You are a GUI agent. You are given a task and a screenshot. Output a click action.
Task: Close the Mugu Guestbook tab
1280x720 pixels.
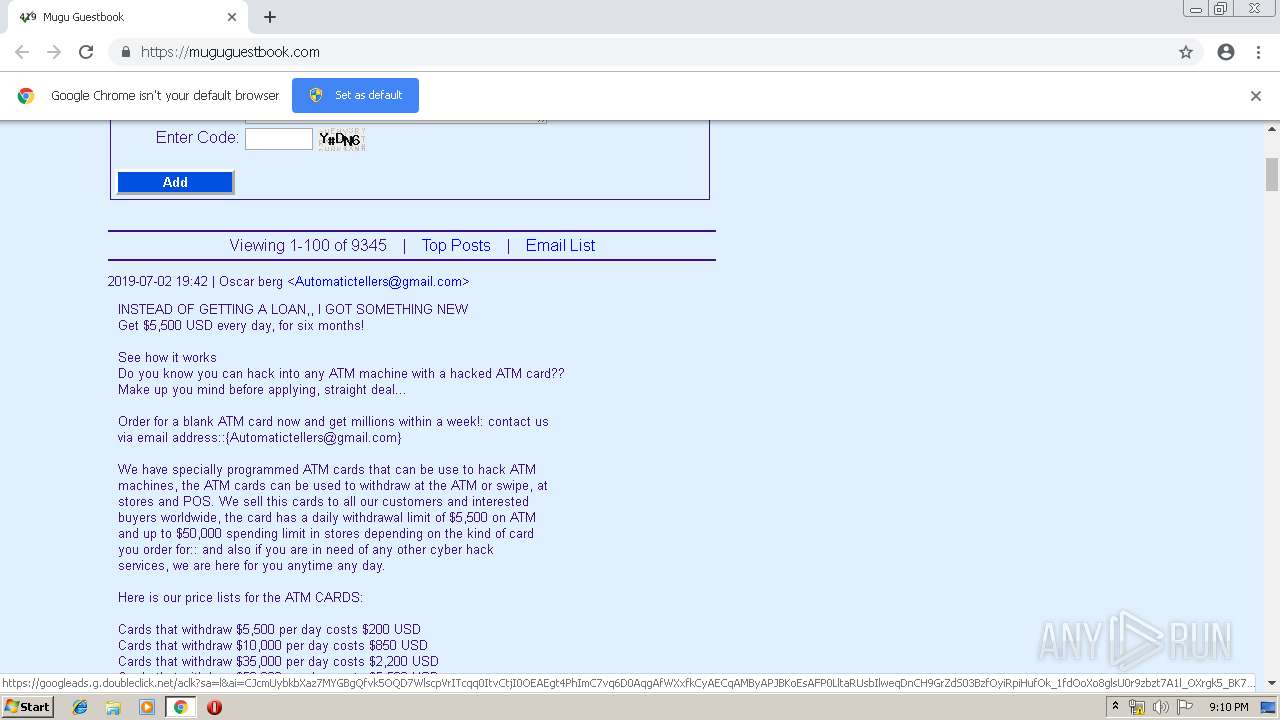(x=232, y=17)
